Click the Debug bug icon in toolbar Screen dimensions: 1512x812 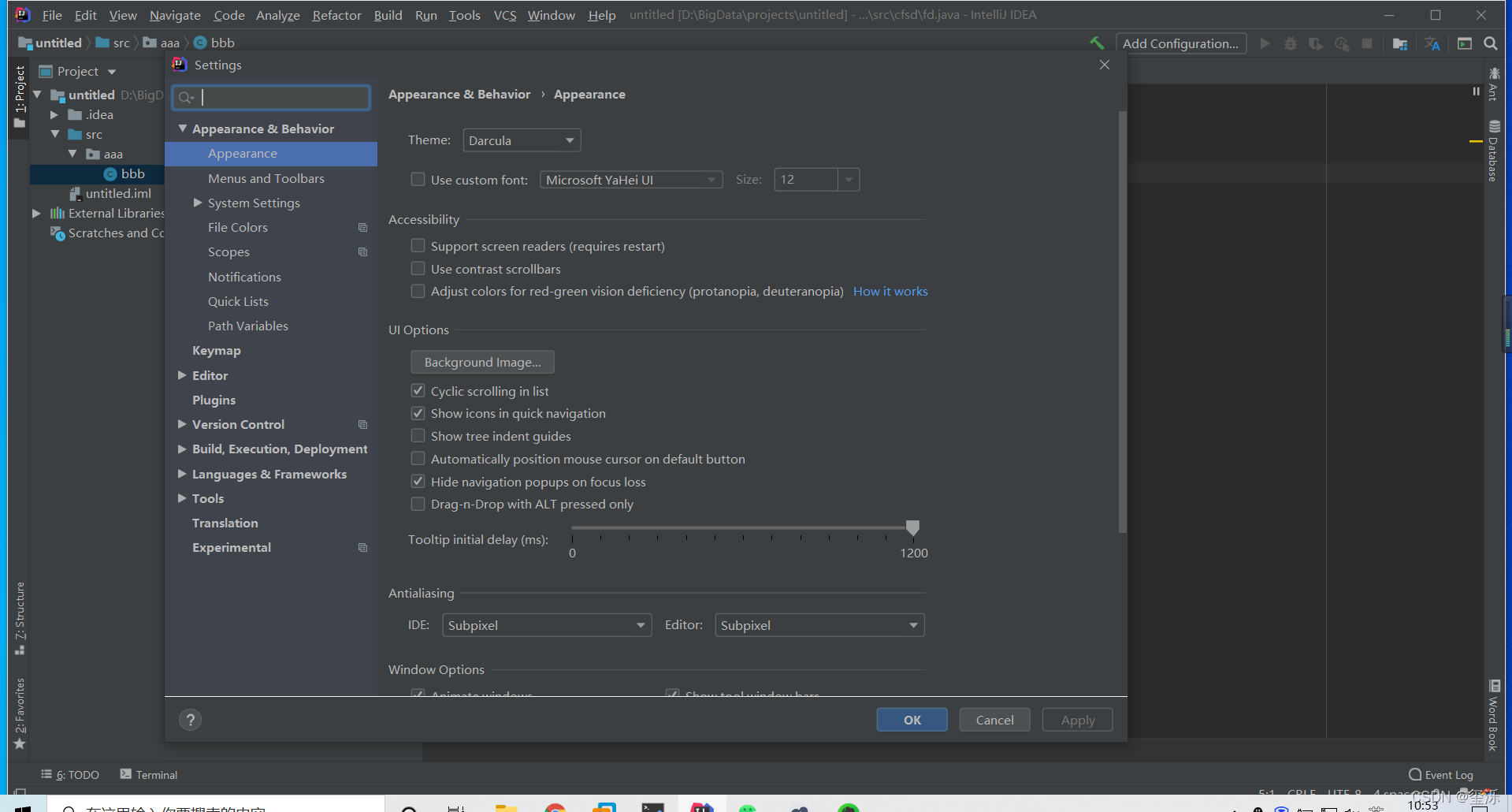coord(1290,43)
